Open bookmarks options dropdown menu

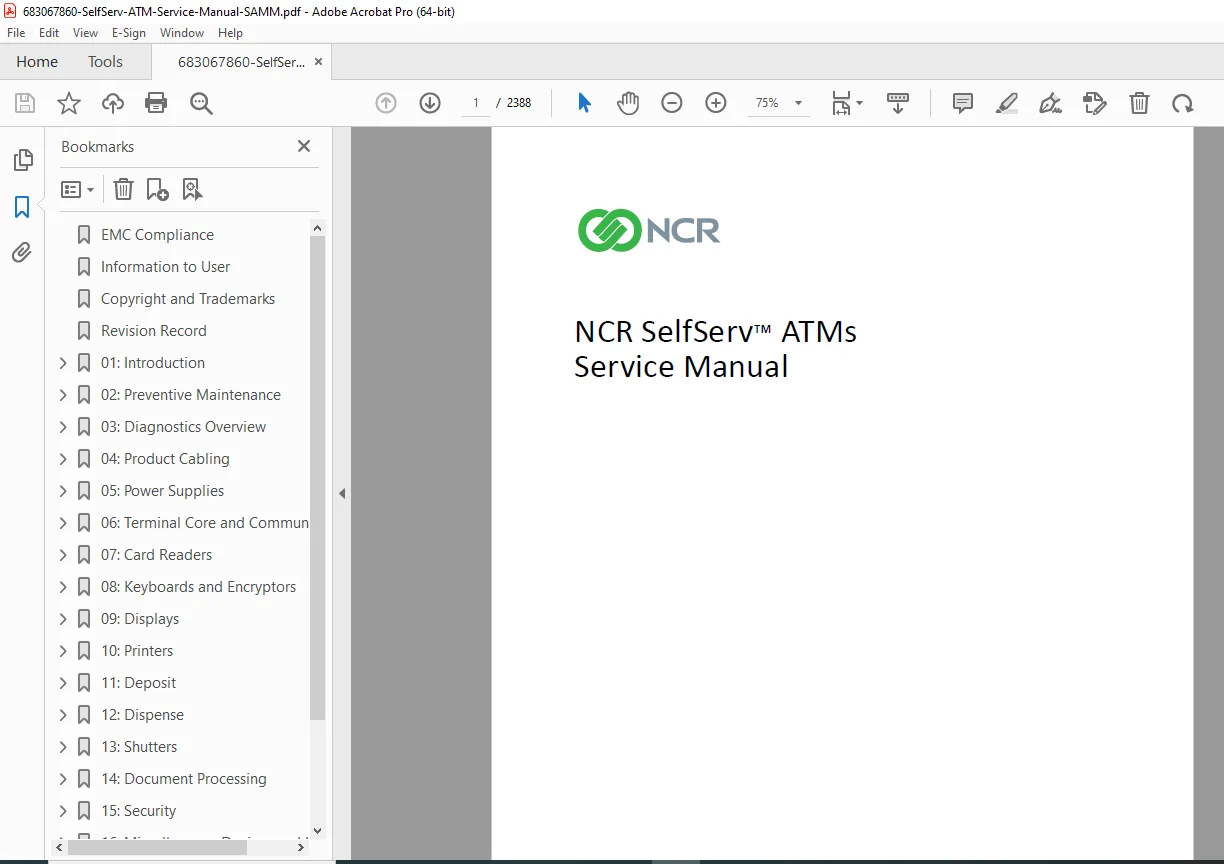pos(78,189)
